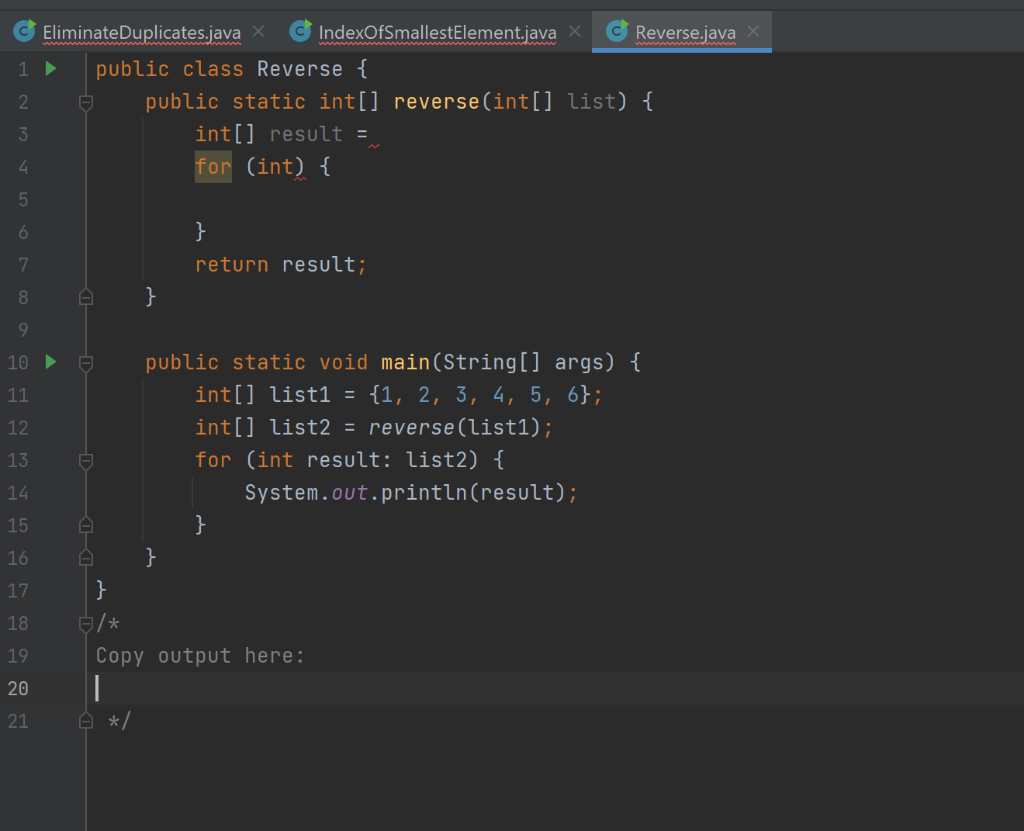This screenshot has height=831, width=1024.
Task: Close the Reverse.java tab
Action: click(754, 31)
